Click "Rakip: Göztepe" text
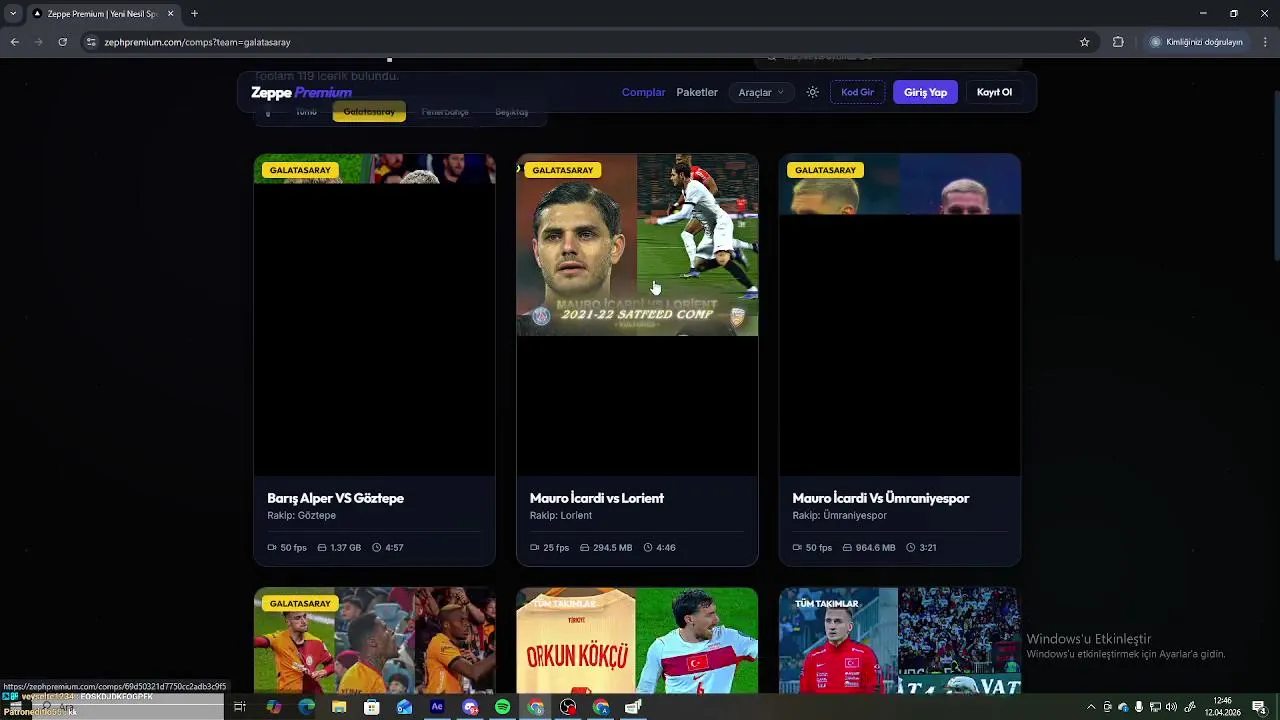Image resolution: width=1280 pixels, height=720 pixels. [301, 516]
